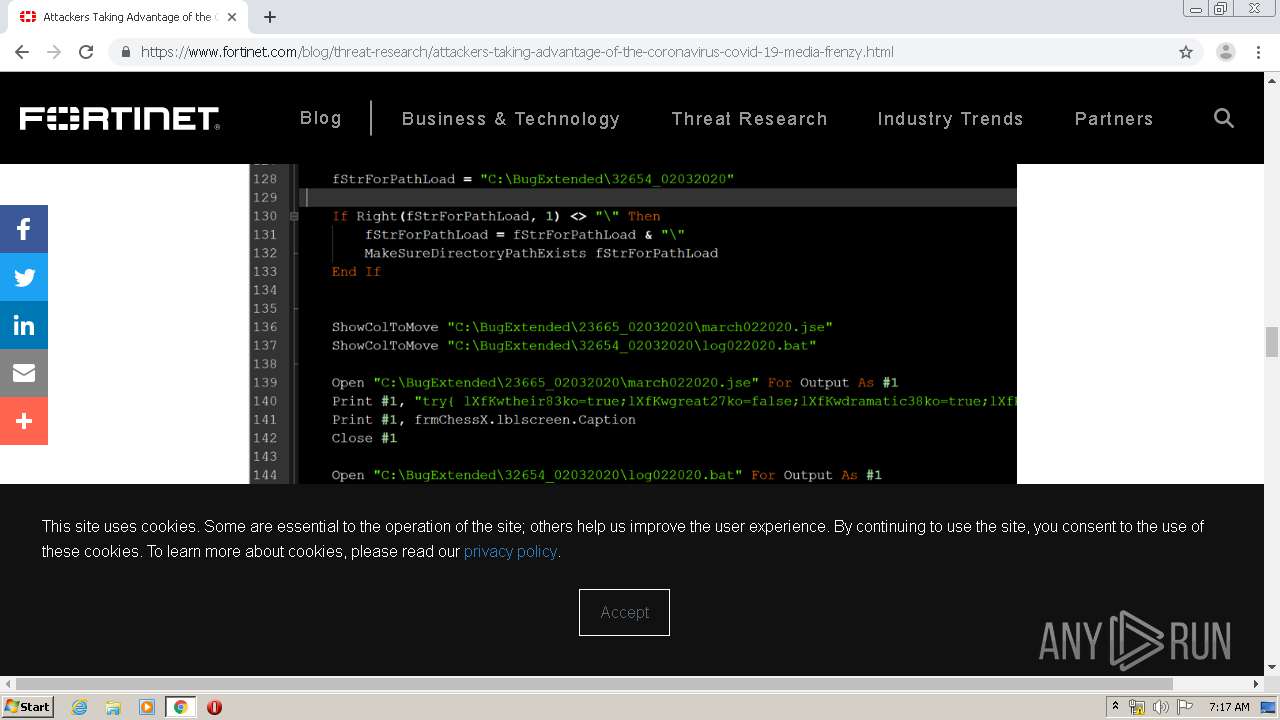This screenshot has width=1280, height=720.
Task: Click the MakeSureDirectoryPathExists code line
Action: (541, 253)
